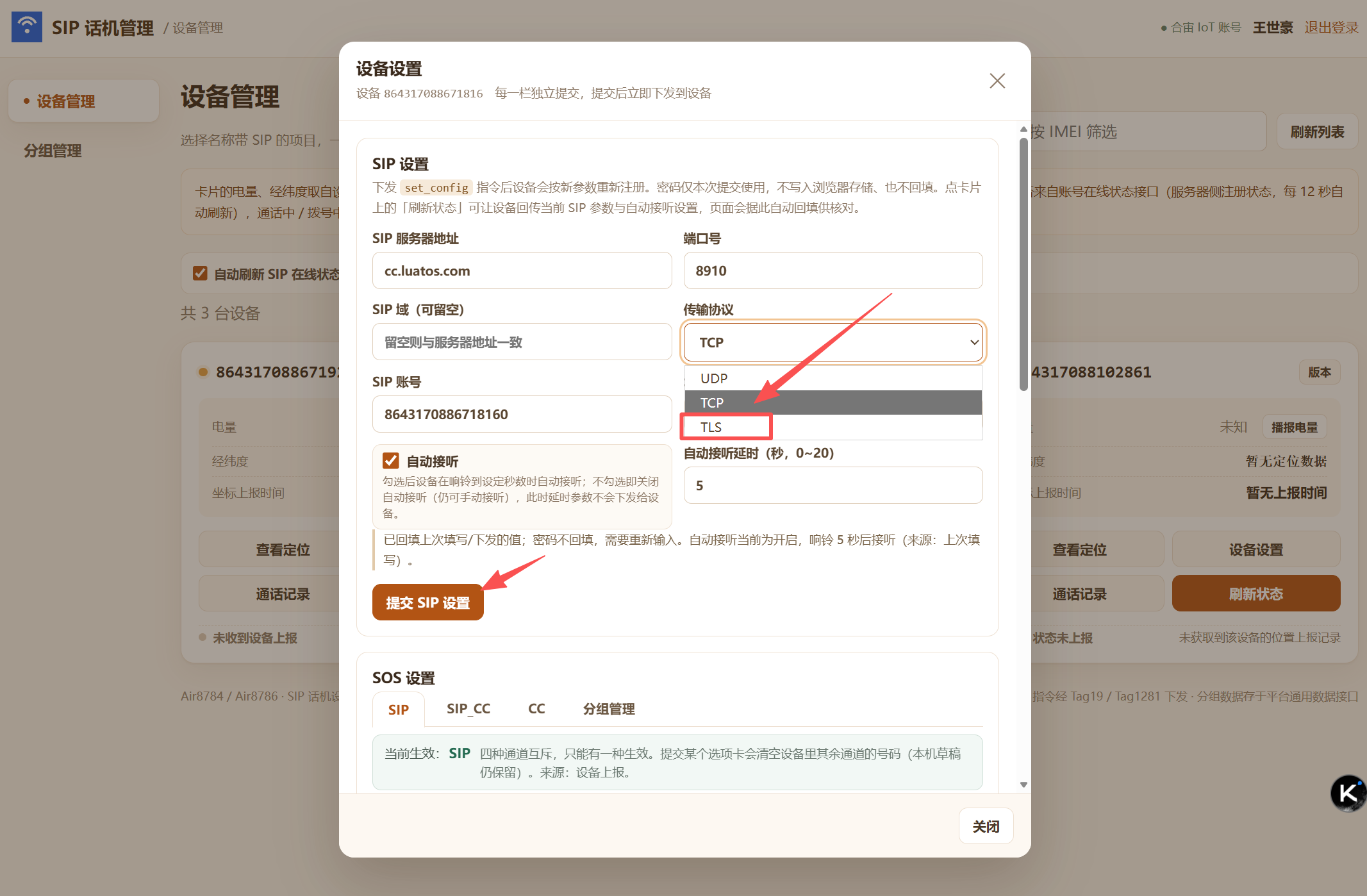Click the 自动接听延时 input field
Screen dimensions: 1367x896
[x=833, y=485]
